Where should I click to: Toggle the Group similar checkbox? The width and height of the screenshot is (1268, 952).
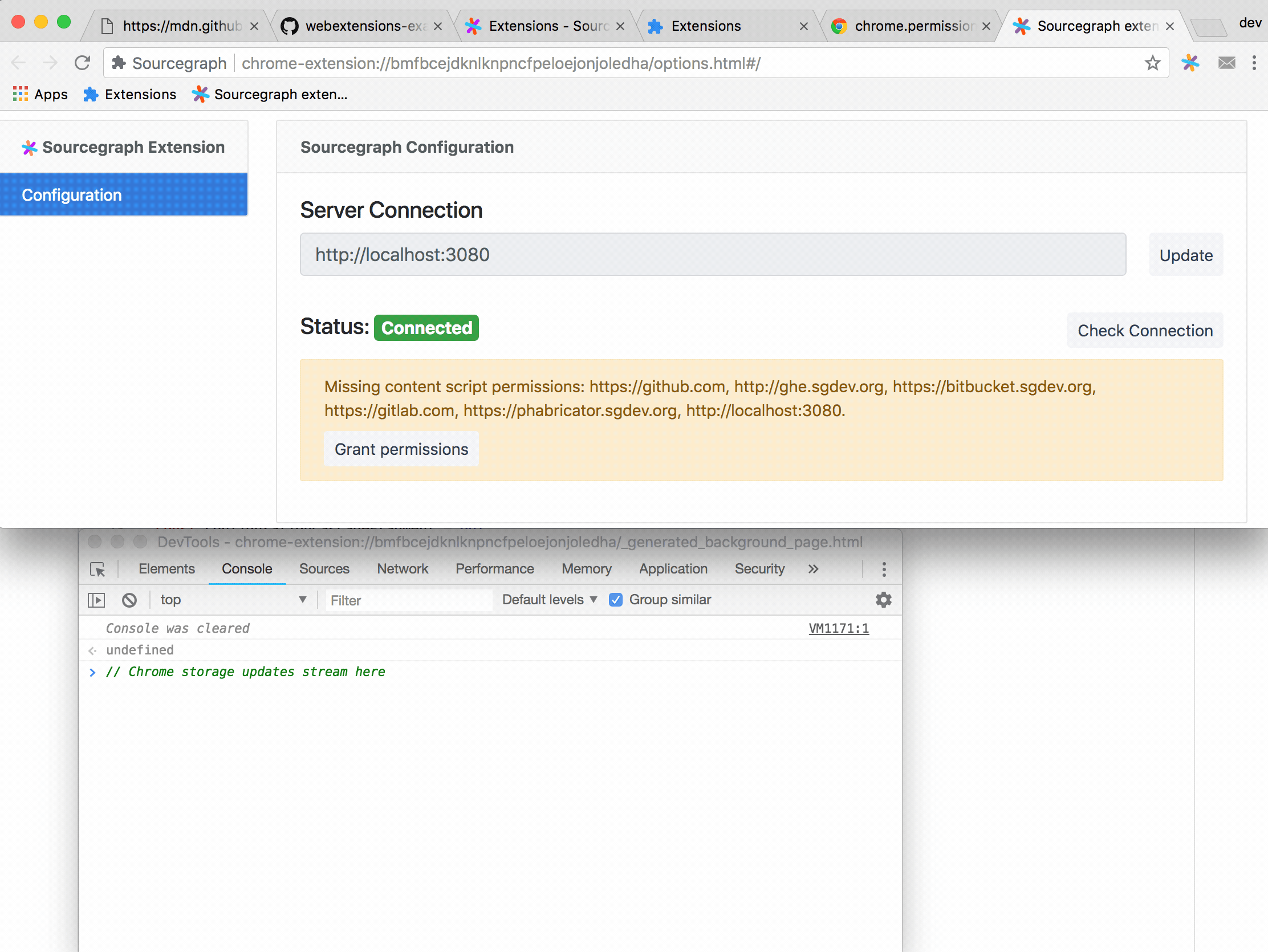coord(616,600)
